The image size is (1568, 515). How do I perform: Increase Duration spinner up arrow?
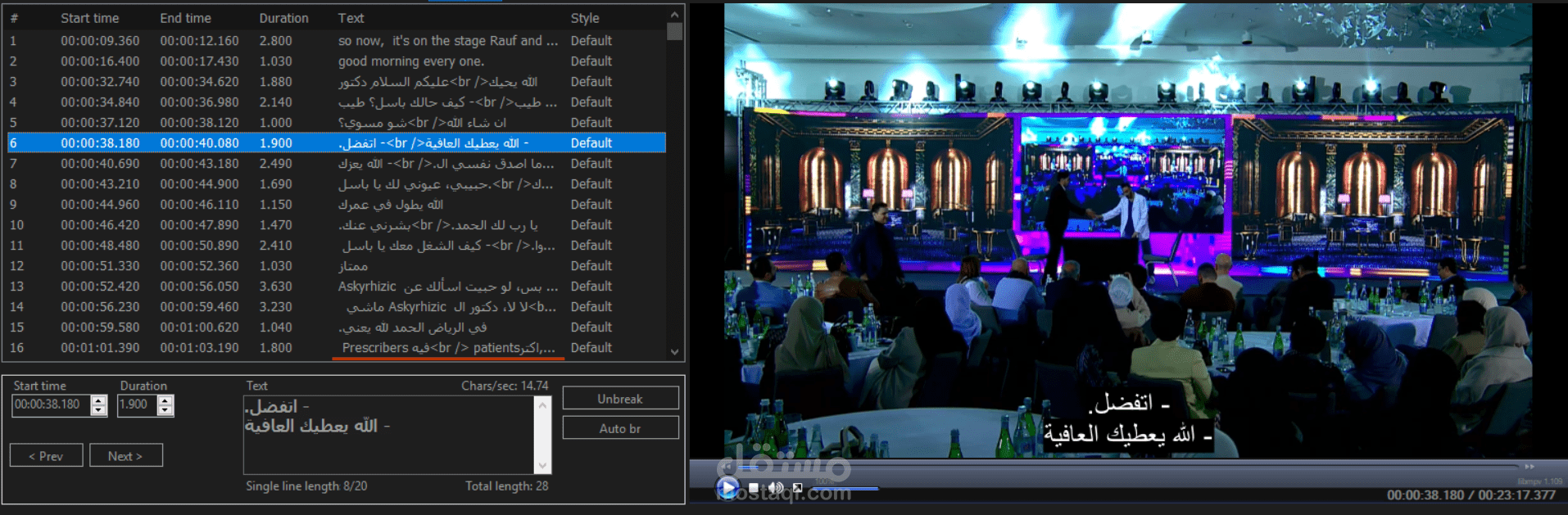pos(165,400)
